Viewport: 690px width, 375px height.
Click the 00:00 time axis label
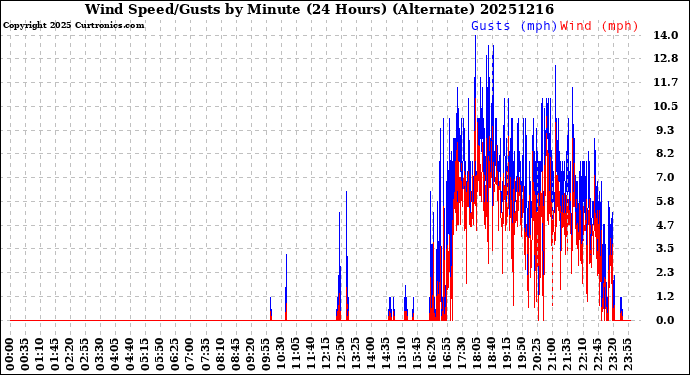tap(10, 355)
